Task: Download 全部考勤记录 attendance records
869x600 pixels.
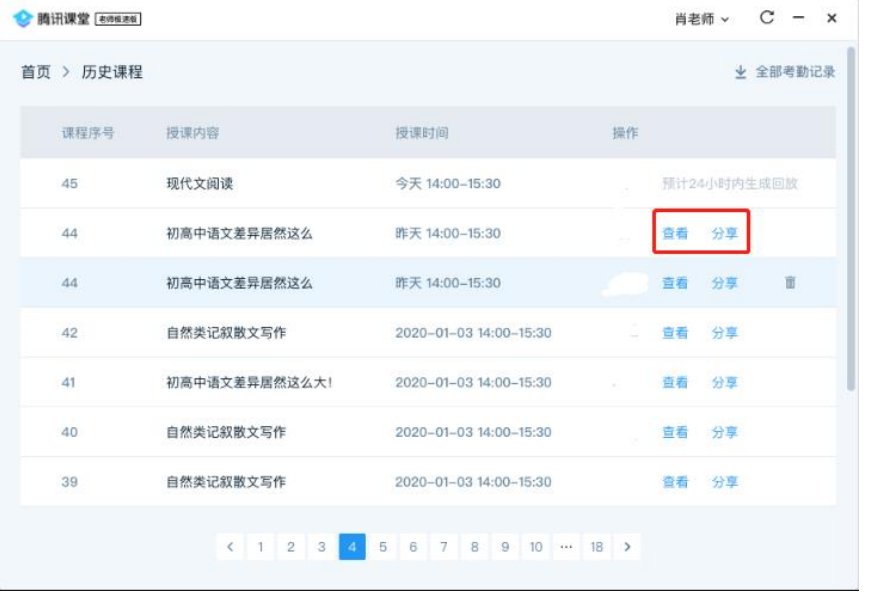Action: pos(785,72)
